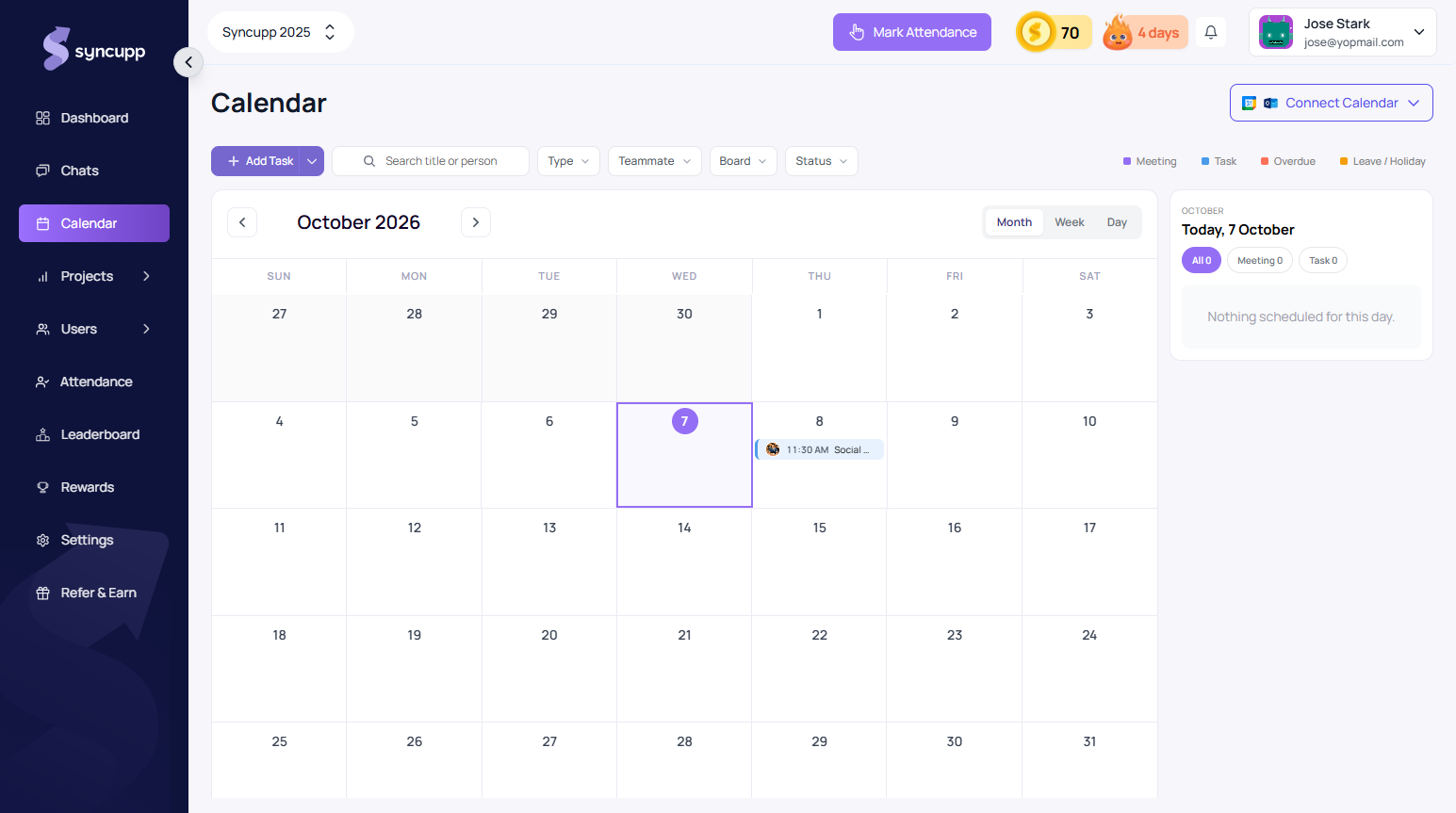This screenshot has height=813, width=1456.
Task: Go to the next month arrow
Action: (476, 222)
